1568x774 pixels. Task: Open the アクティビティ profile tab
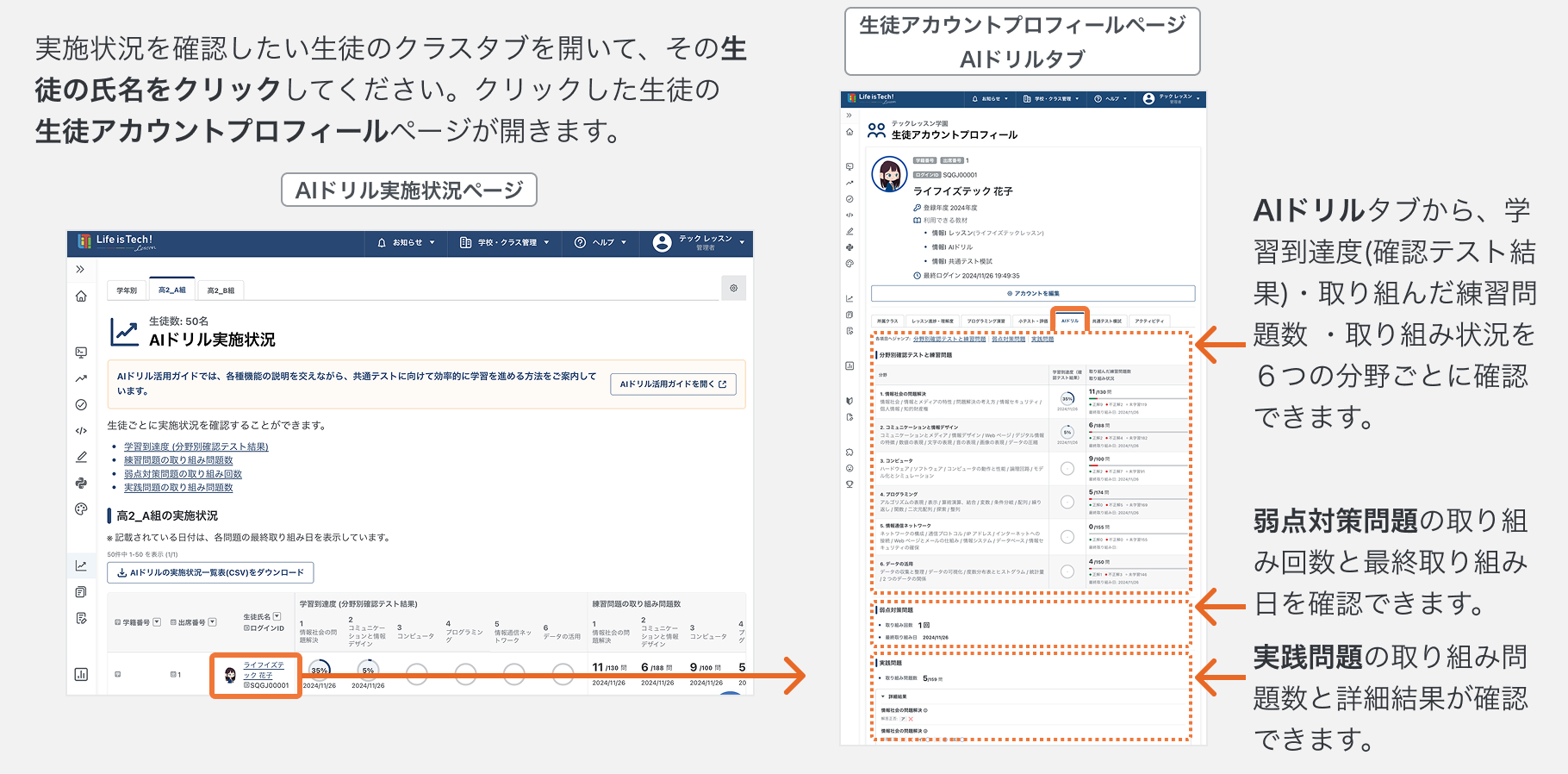(1149, 321)
